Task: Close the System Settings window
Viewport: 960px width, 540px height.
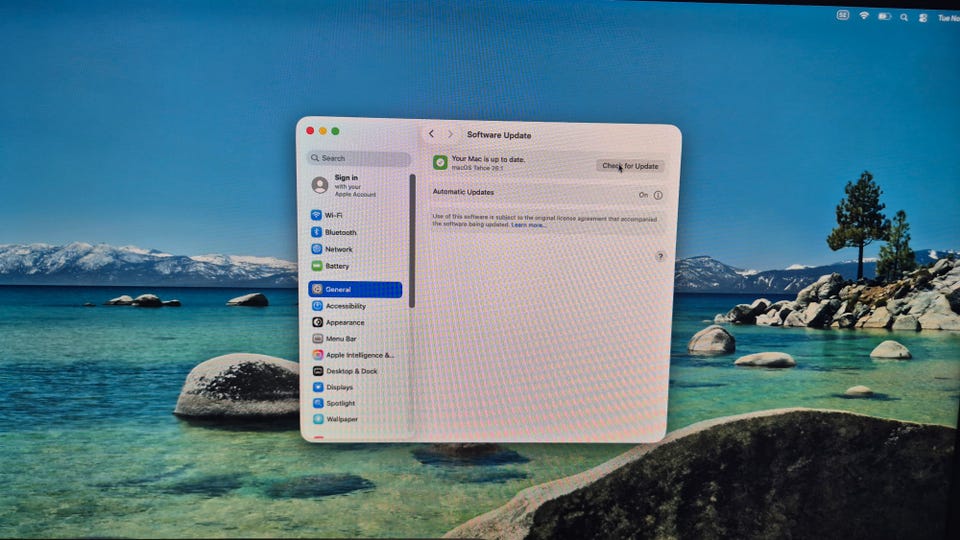Action: (x=310, y=130)
